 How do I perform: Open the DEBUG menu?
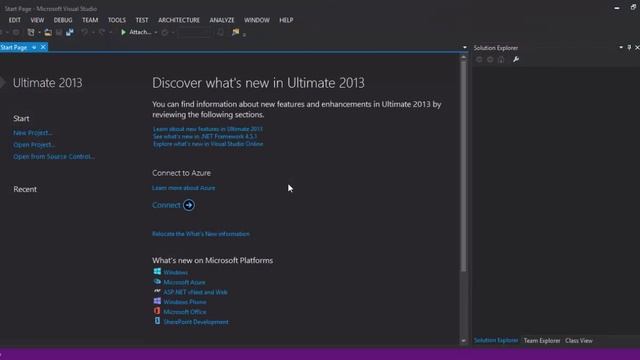tap(63, 20)
